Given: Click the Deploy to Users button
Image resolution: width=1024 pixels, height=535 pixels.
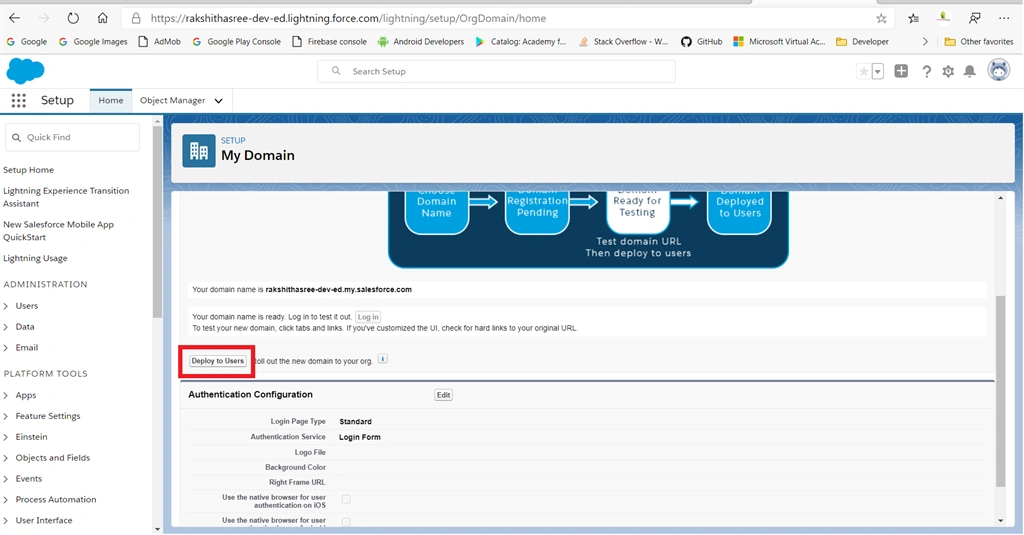Looking at the screenshot, I should click(217, 361).
